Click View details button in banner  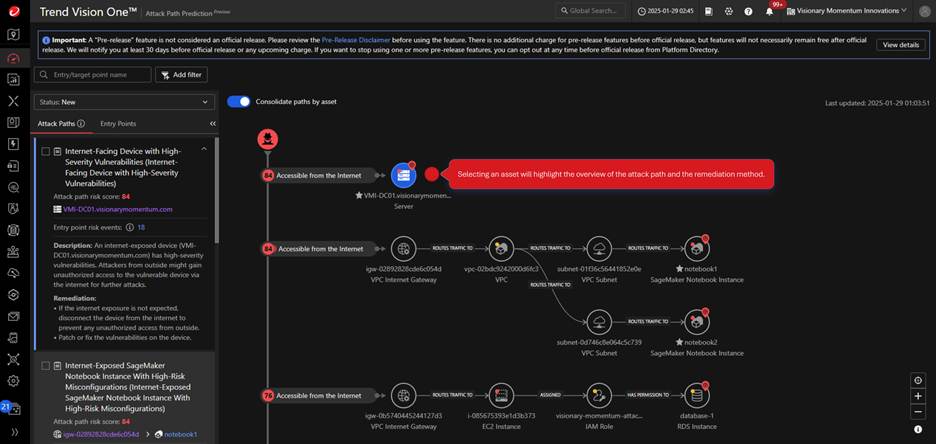pos(901,45)
